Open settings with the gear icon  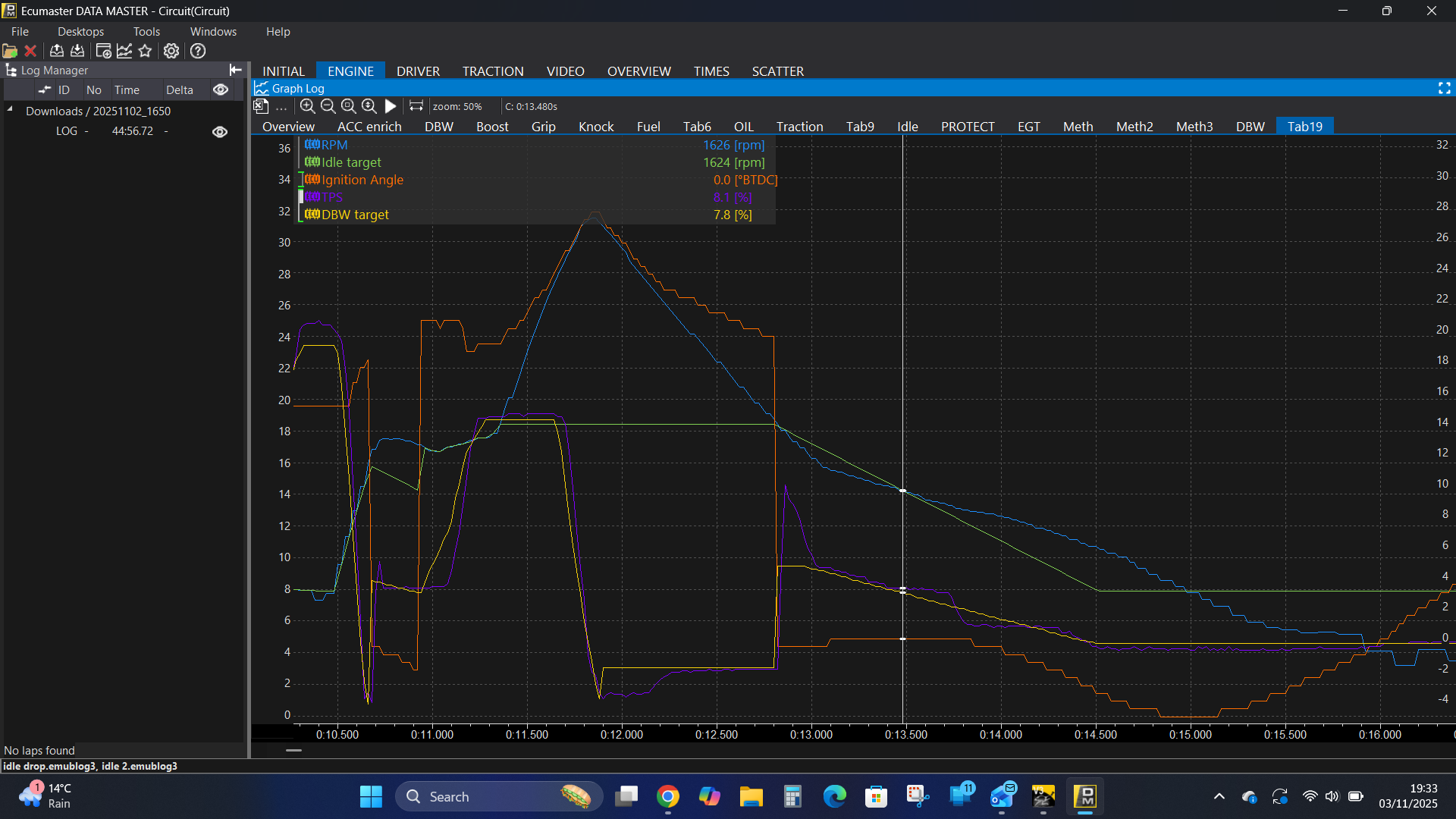[171, 51]
